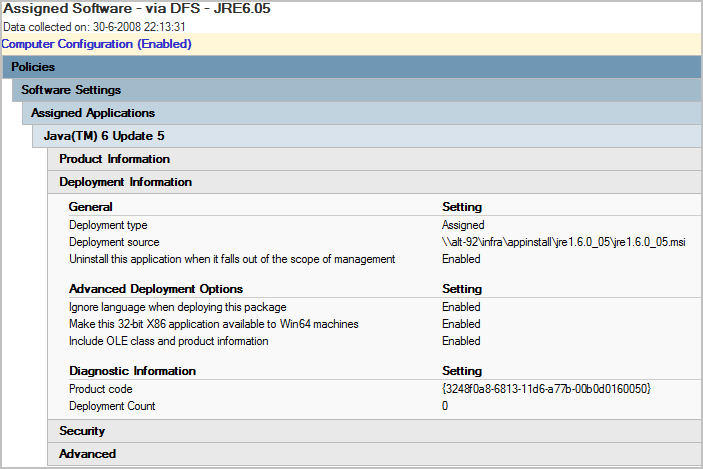
Task: Click the Setting header beside Advanced Deployment Options
Action: 462,289
